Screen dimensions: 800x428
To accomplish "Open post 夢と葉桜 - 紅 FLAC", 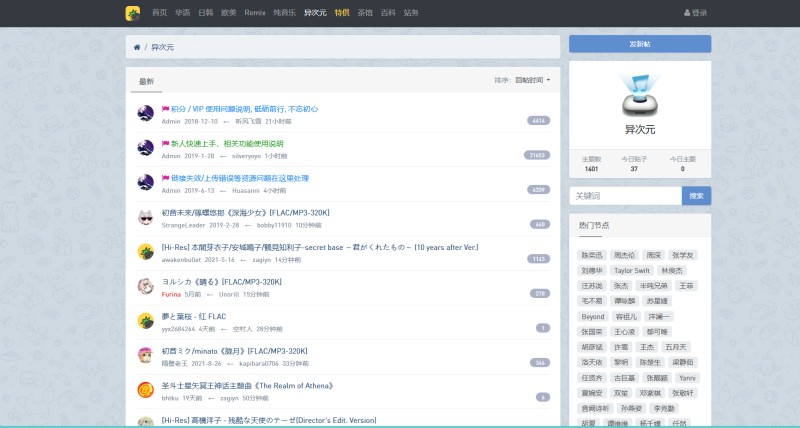I will click(194, 317).
